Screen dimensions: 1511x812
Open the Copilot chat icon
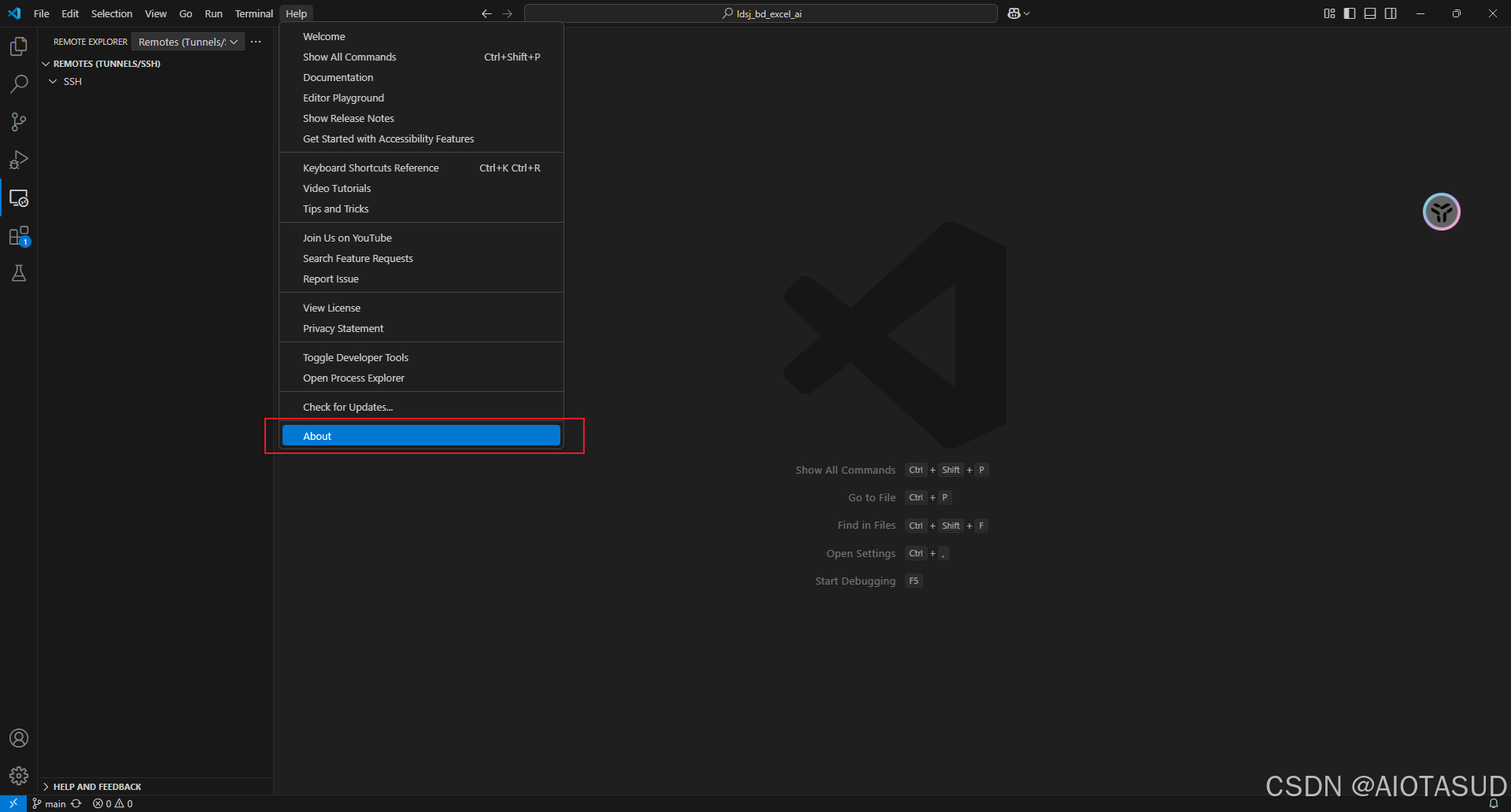pyautogui.click(x=1014, y=13)
